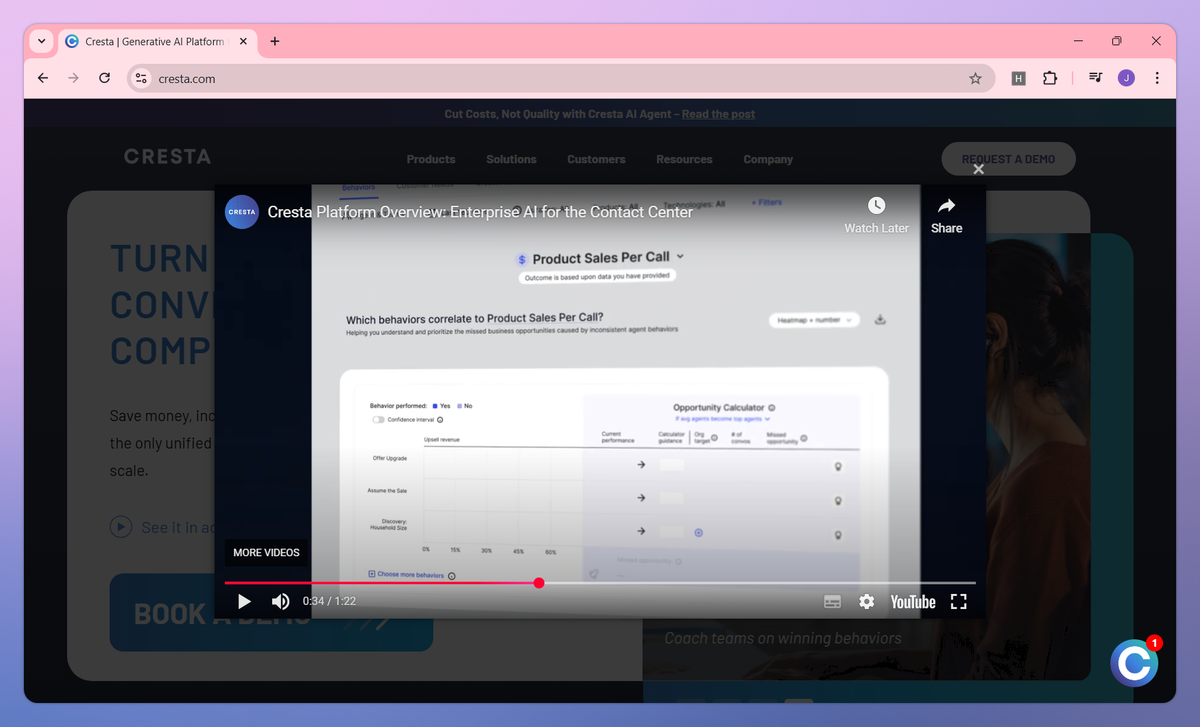Viewport: 1200px width, 727px height.
Task: Toggle the Confidence interval switch
Action: 379,420
